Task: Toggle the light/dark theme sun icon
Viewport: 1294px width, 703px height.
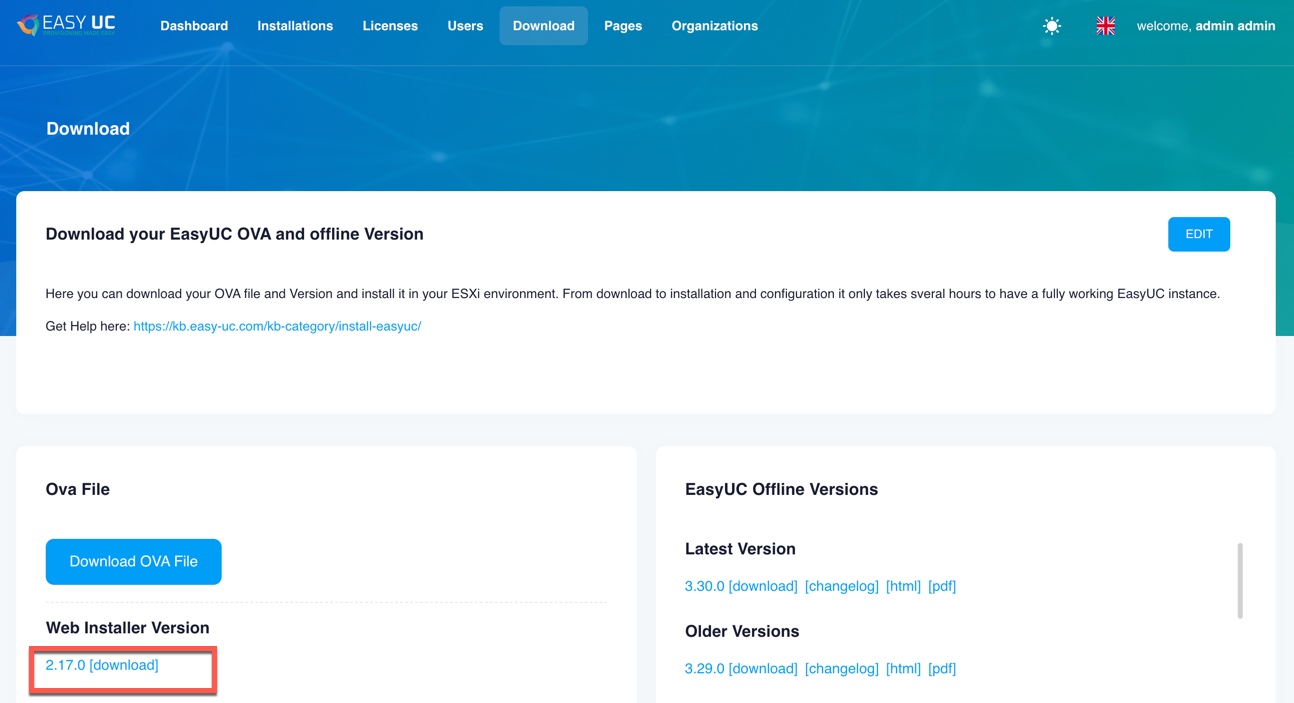Action: [x=1051, y=26]
